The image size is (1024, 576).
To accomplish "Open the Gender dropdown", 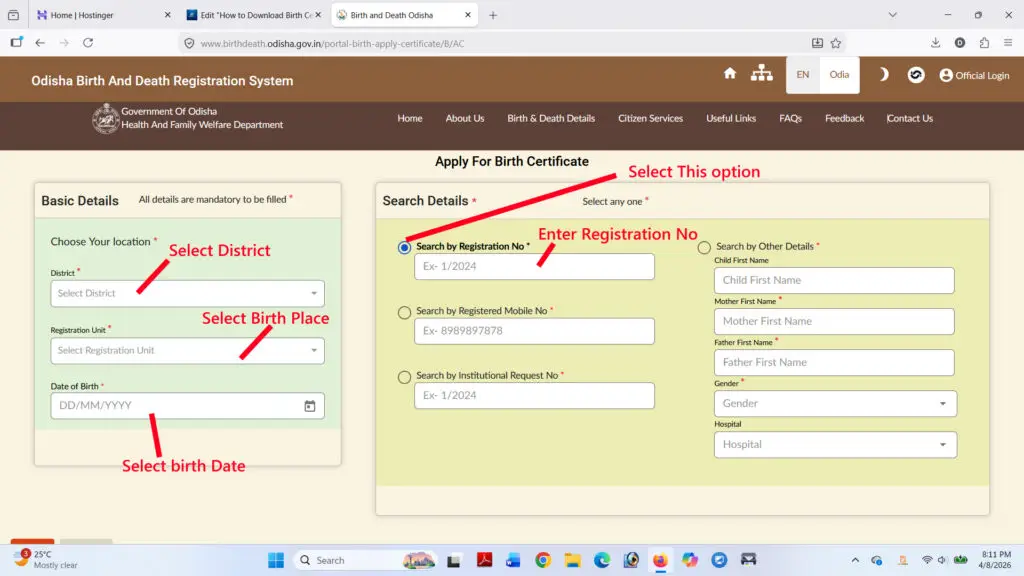I will (x=835, y=404).
